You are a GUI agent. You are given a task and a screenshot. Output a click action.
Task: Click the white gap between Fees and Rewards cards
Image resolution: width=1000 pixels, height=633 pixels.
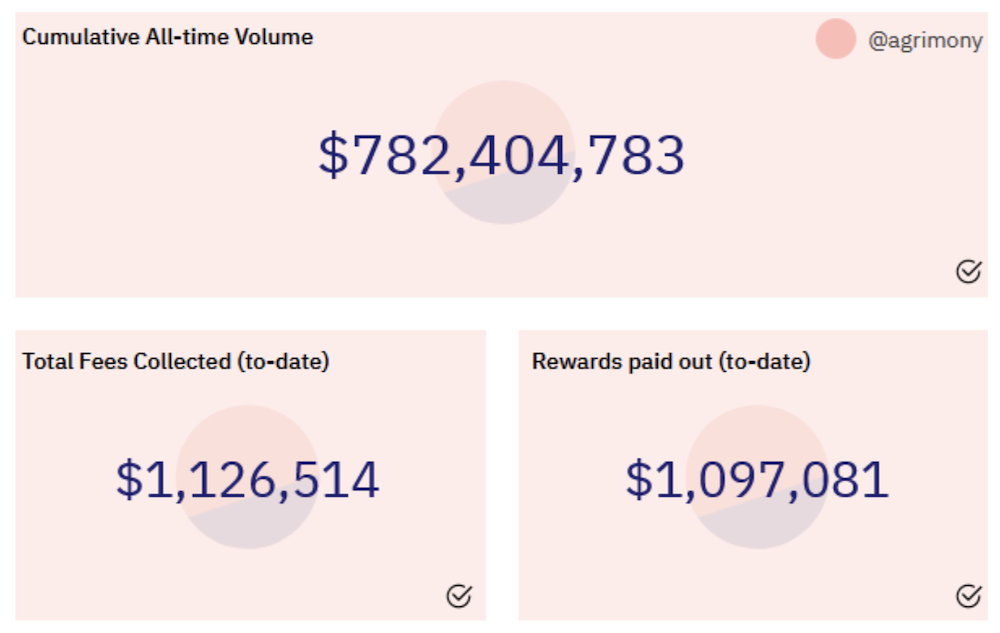coord(503,475)
